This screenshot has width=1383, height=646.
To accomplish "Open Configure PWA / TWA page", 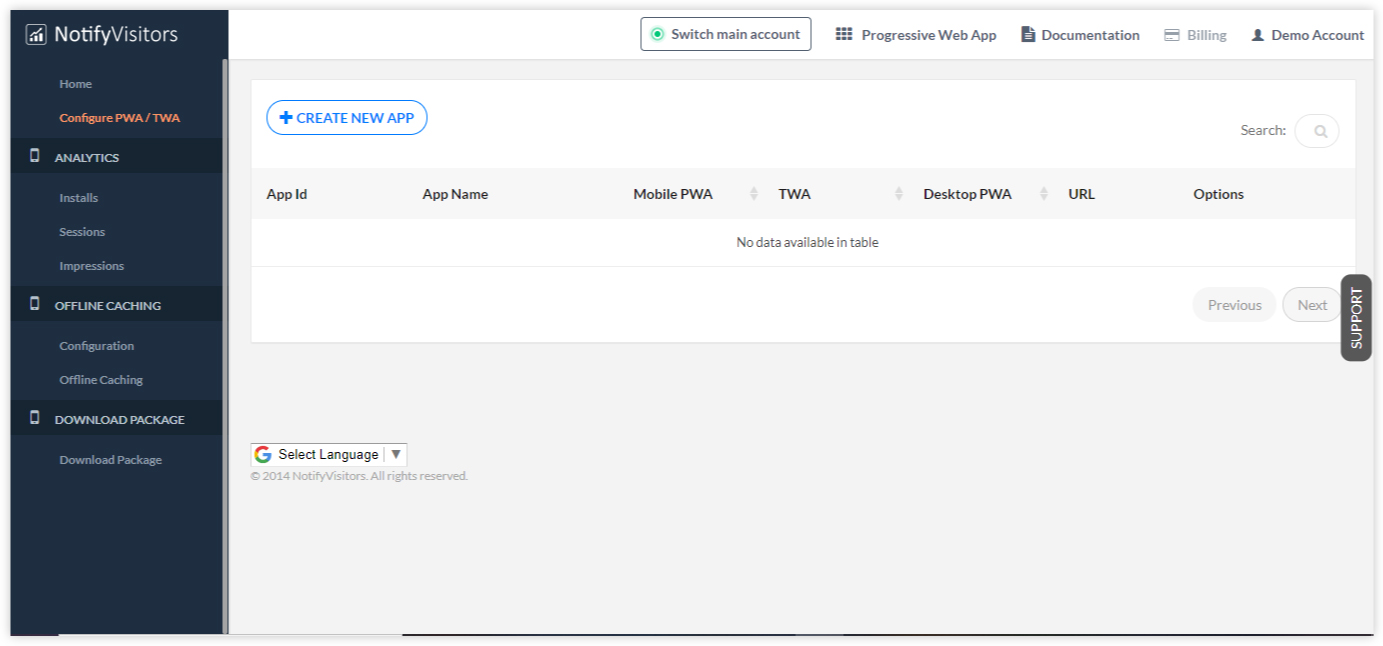I will click(119, 118).
